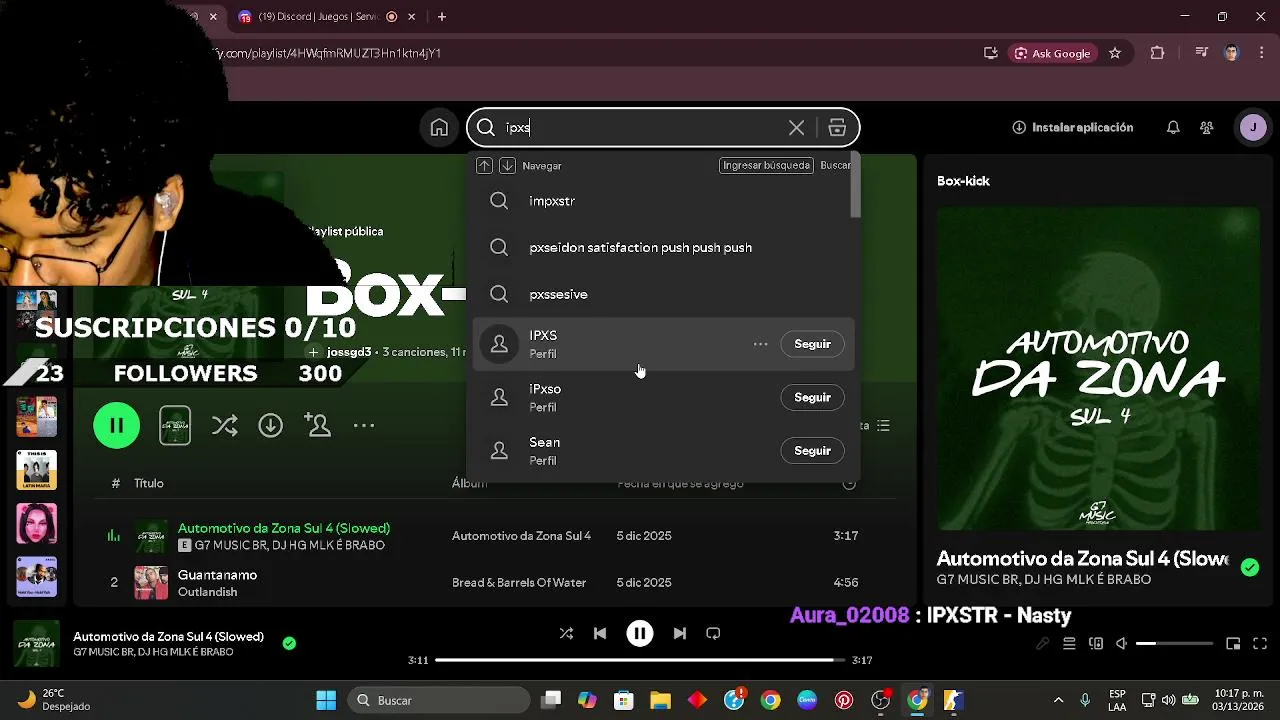Toggle the saved checkmark in the bottom player
The width and height of the screenshot is (1280, 720).
pos(289,643)
